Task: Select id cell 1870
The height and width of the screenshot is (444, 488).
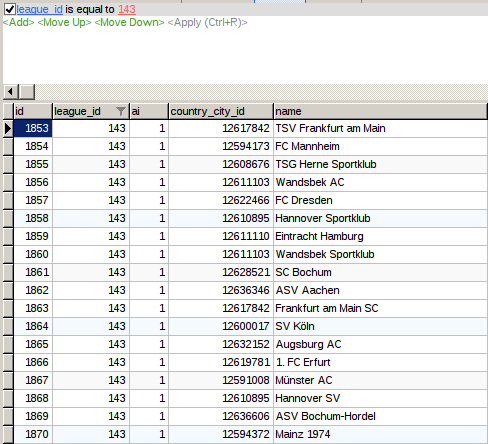Action: [33, 434]
